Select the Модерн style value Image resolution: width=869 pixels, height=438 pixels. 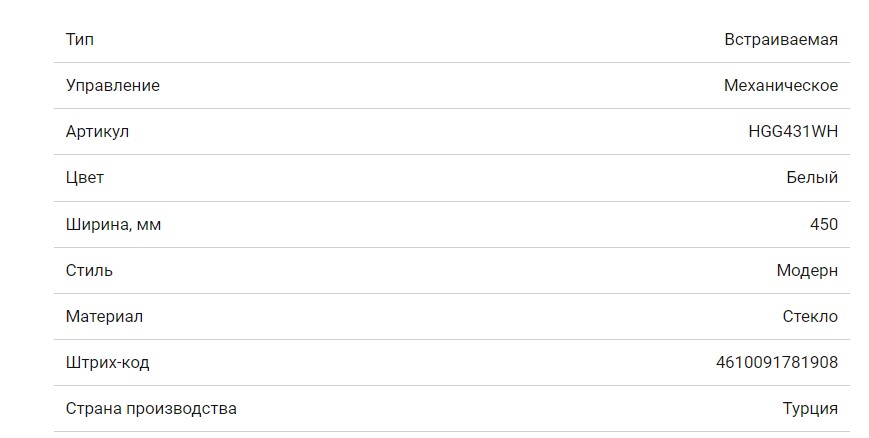pyautogui.click(x=807, y=270)
